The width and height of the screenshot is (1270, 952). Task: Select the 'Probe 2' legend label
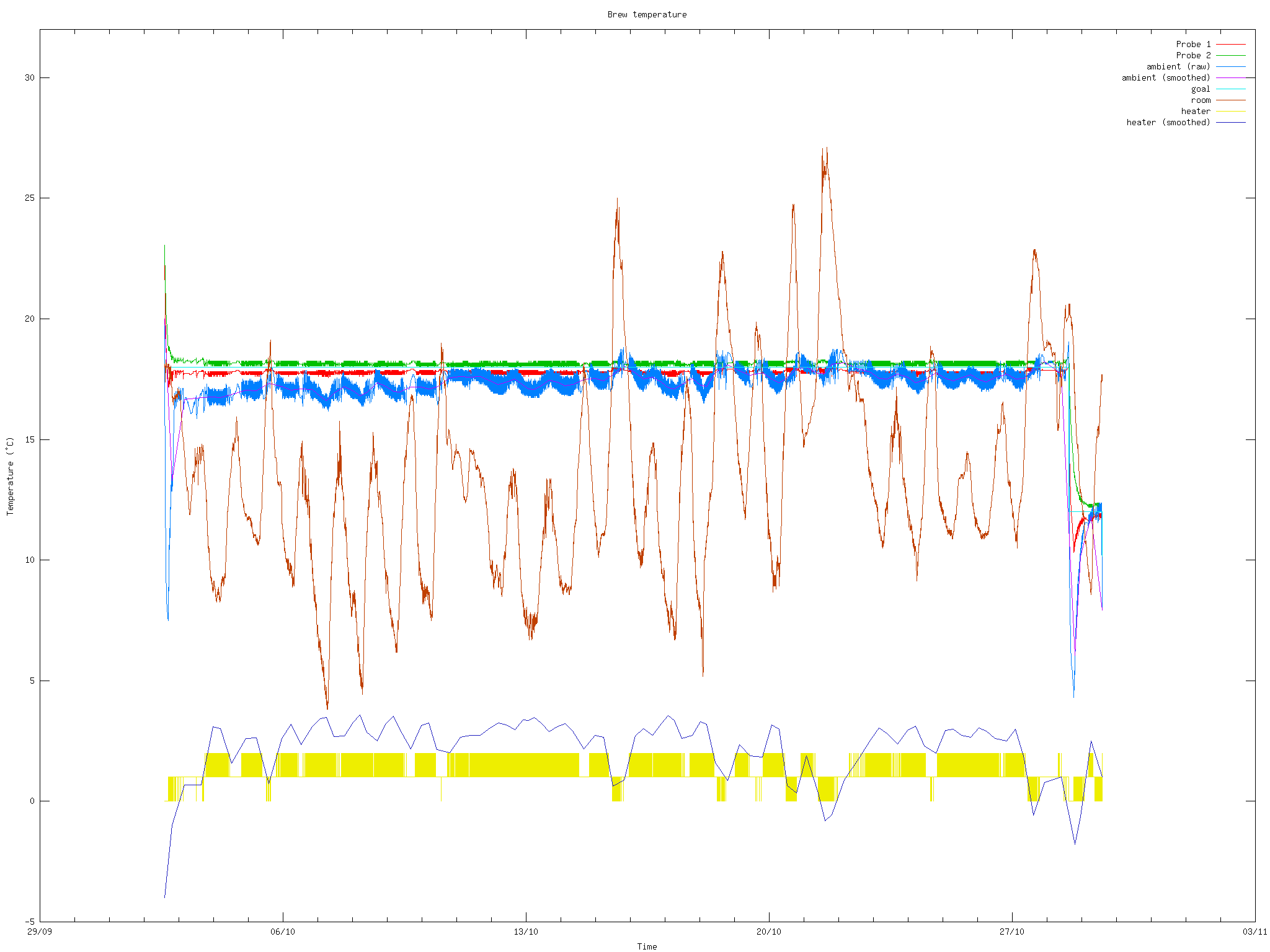point(1193,56)
